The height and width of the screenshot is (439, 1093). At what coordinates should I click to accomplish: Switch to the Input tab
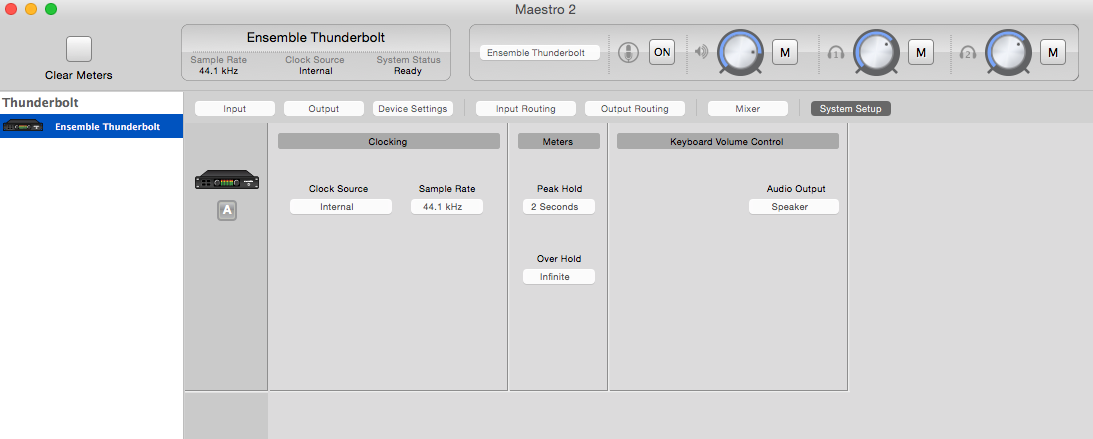click(234, 109)
